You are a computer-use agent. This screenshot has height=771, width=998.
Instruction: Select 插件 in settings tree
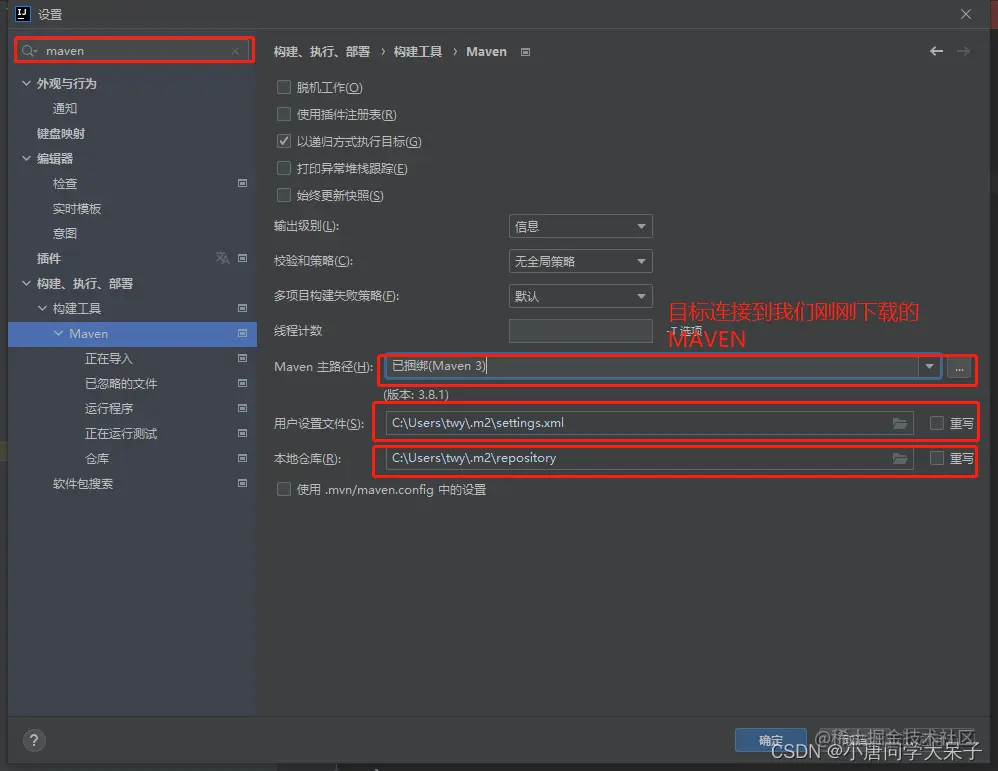click(x=49, y=258)
